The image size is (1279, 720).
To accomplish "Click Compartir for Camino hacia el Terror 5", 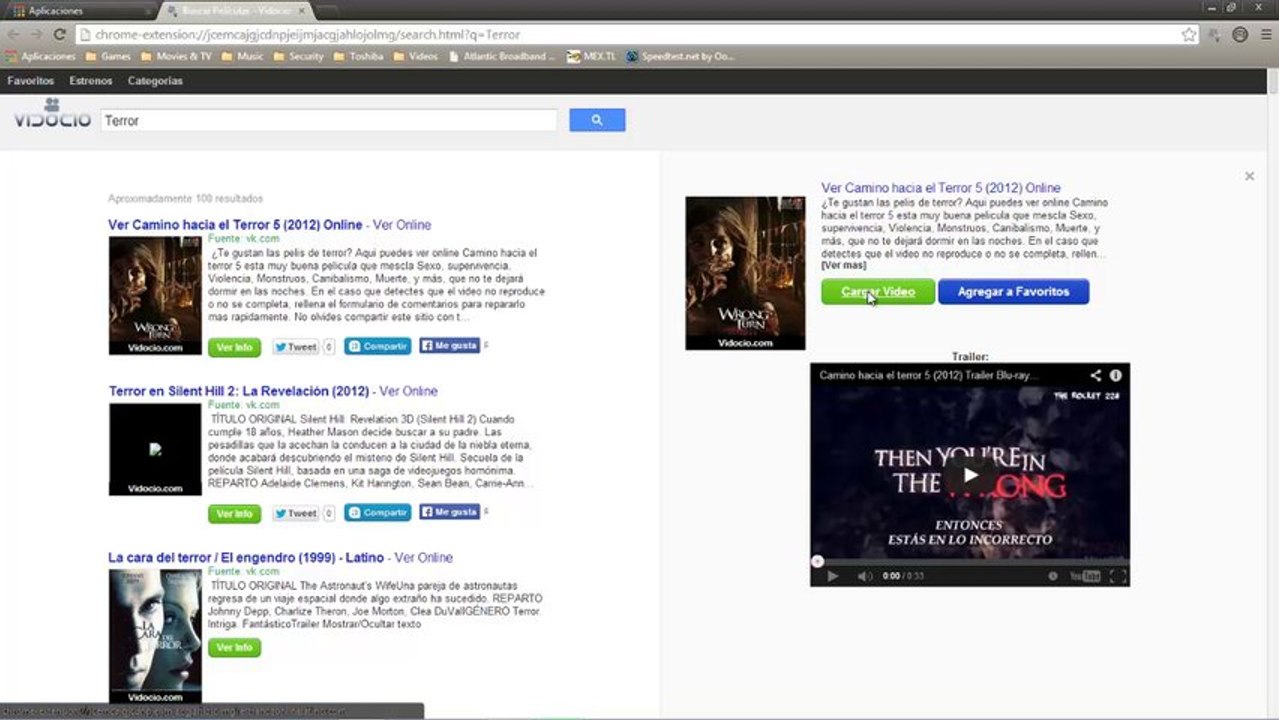I will pyautogui.click(x=378, y=346).
